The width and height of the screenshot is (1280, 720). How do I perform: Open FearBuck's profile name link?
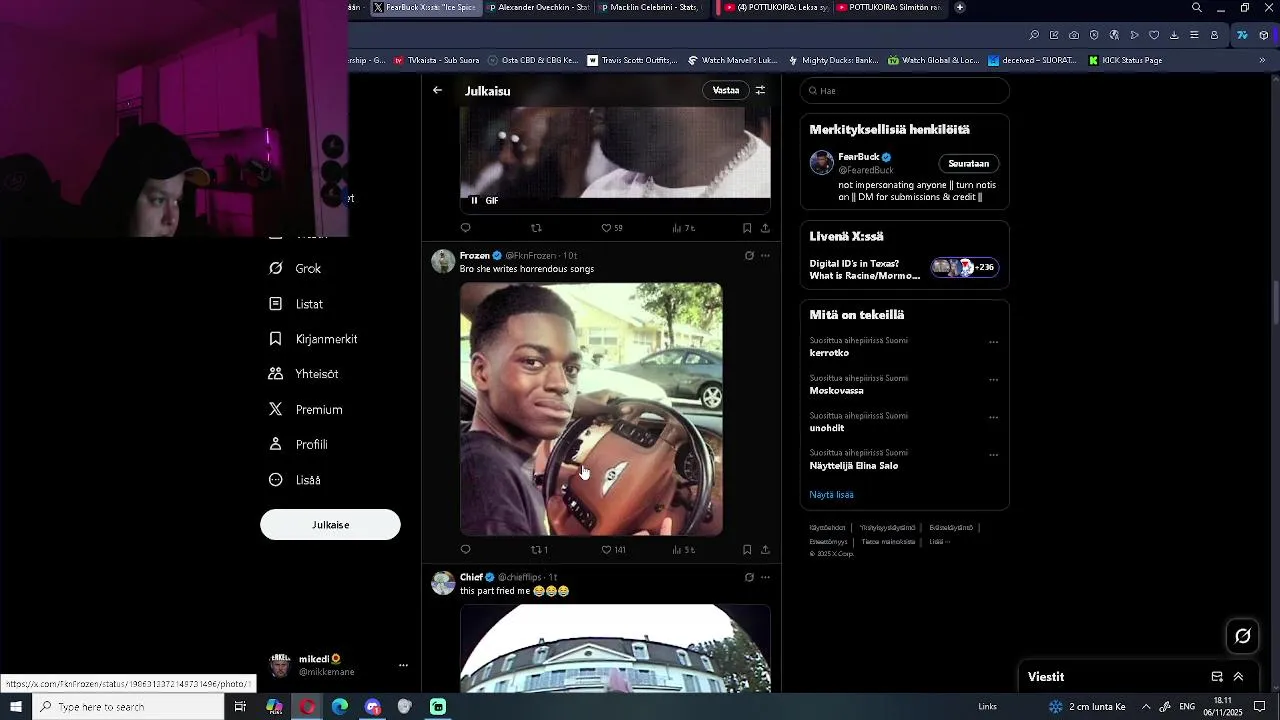(x=858, y=157)
